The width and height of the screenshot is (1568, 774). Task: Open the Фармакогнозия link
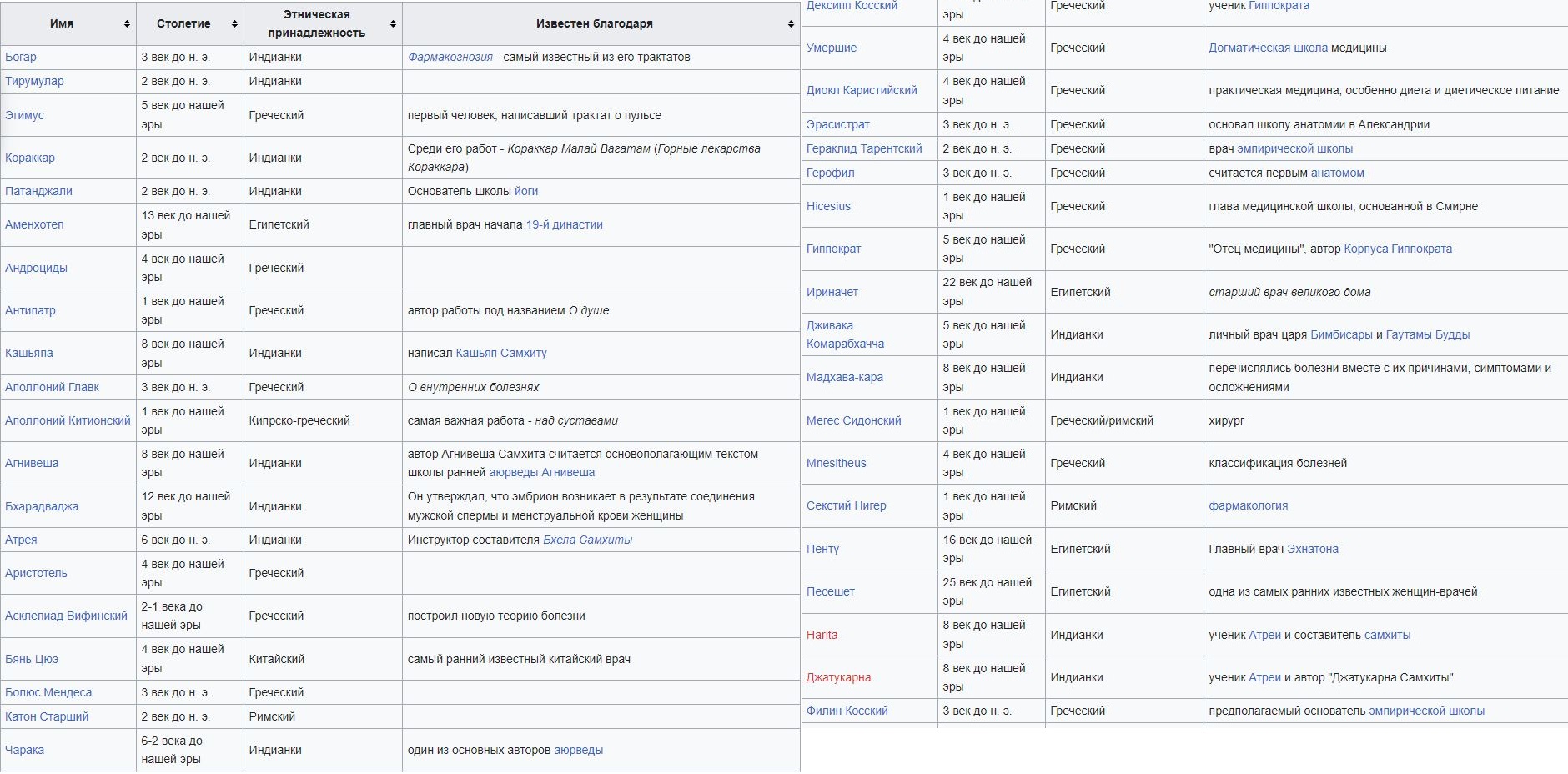pyautogui.click(x=450, y=57)
